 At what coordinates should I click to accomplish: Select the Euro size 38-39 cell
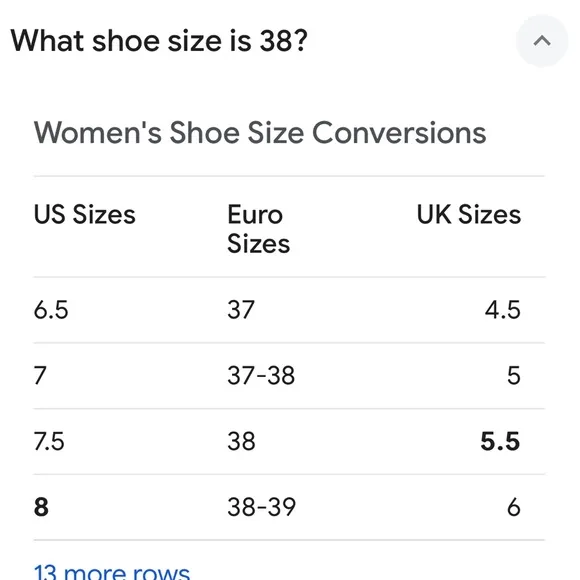[x=262, y=507]
